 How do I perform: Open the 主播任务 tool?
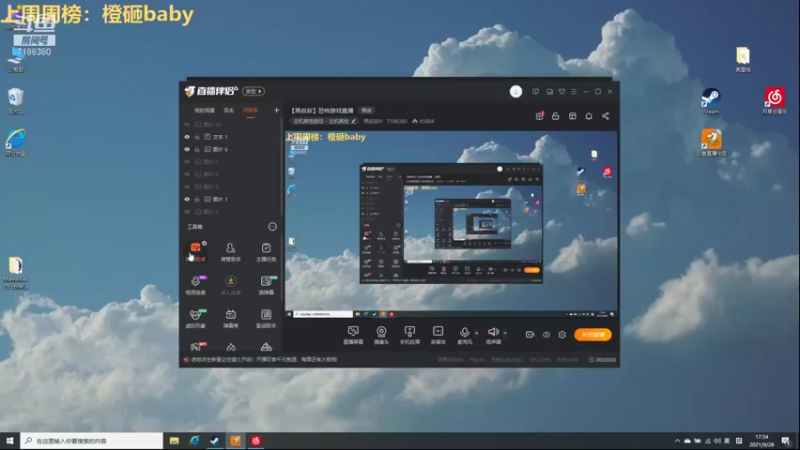click(266, 252)
